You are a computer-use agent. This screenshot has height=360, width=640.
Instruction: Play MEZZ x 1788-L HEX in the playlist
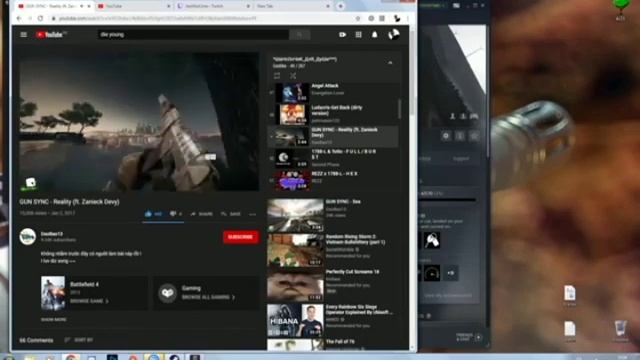point(333,180)
